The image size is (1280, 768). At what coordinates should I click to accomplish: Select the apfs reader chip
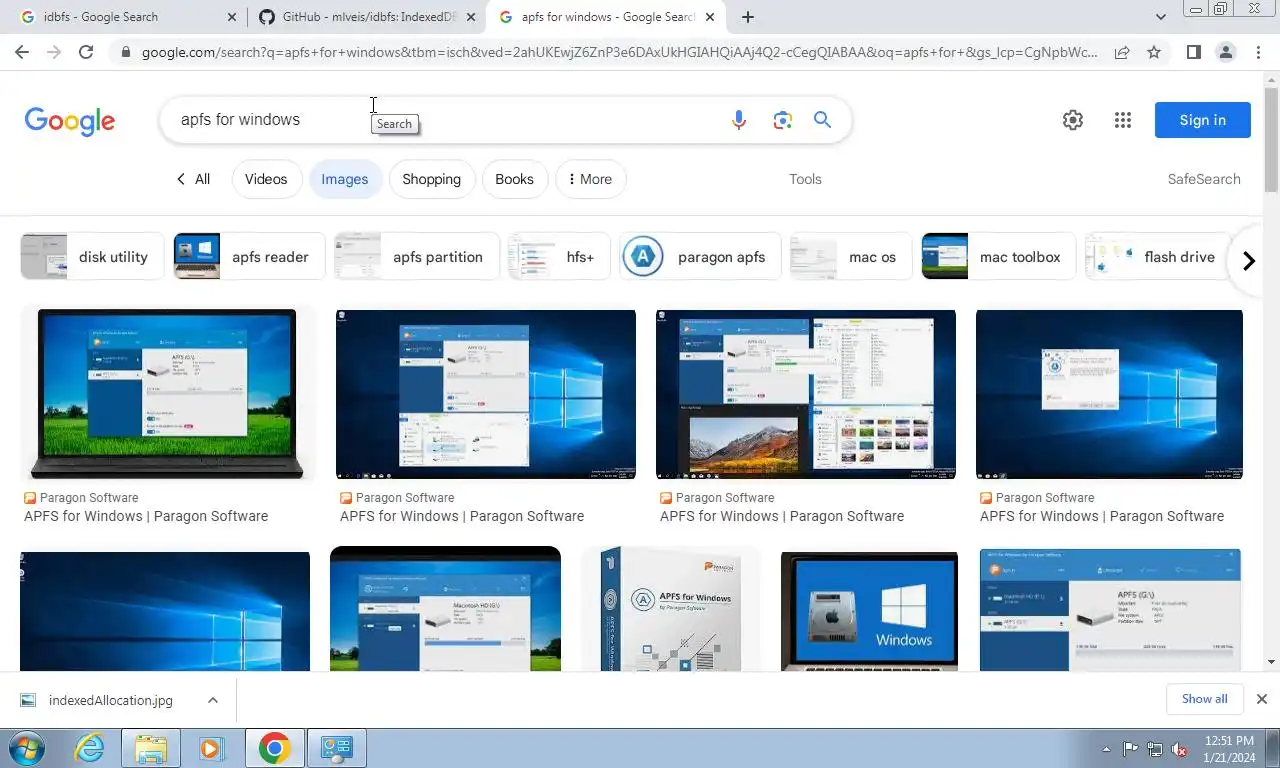249,257
